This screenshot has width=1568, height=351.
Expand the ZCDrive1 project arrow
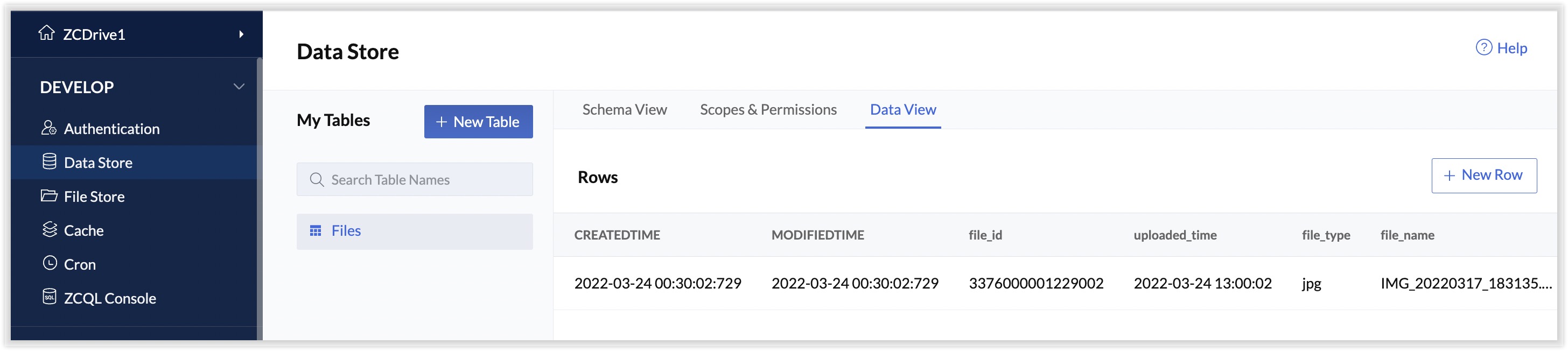(242, 34)
